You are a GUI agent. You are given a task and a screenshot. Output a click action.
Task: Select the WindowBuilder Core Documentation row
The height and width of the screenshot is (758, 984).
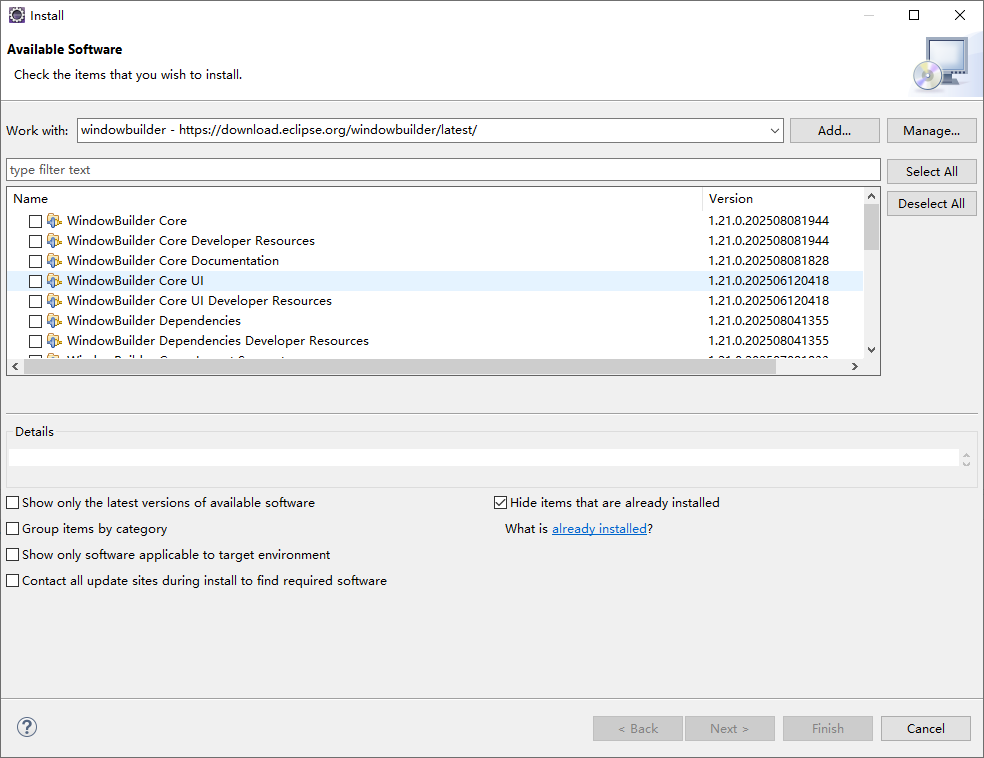coord(436,261)
